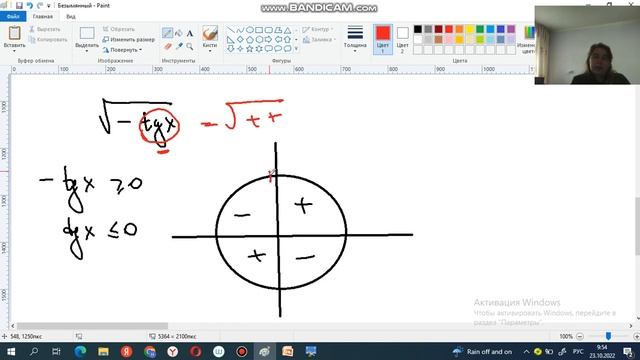
Task: Select the Color picker eyedropper tool
Action: 178,47
